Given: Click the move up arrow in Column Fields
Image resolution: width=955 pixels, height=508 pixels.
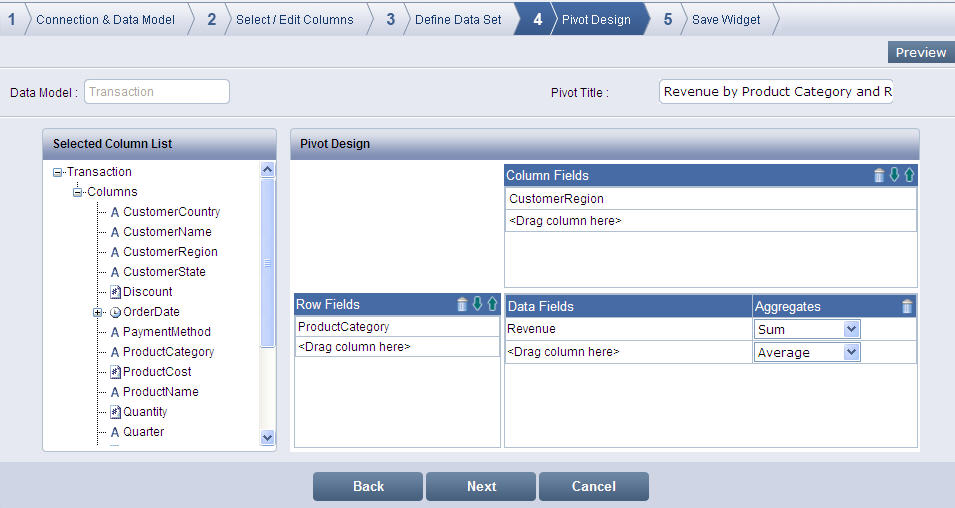Looking at the screenshot, I should [909, 175].
